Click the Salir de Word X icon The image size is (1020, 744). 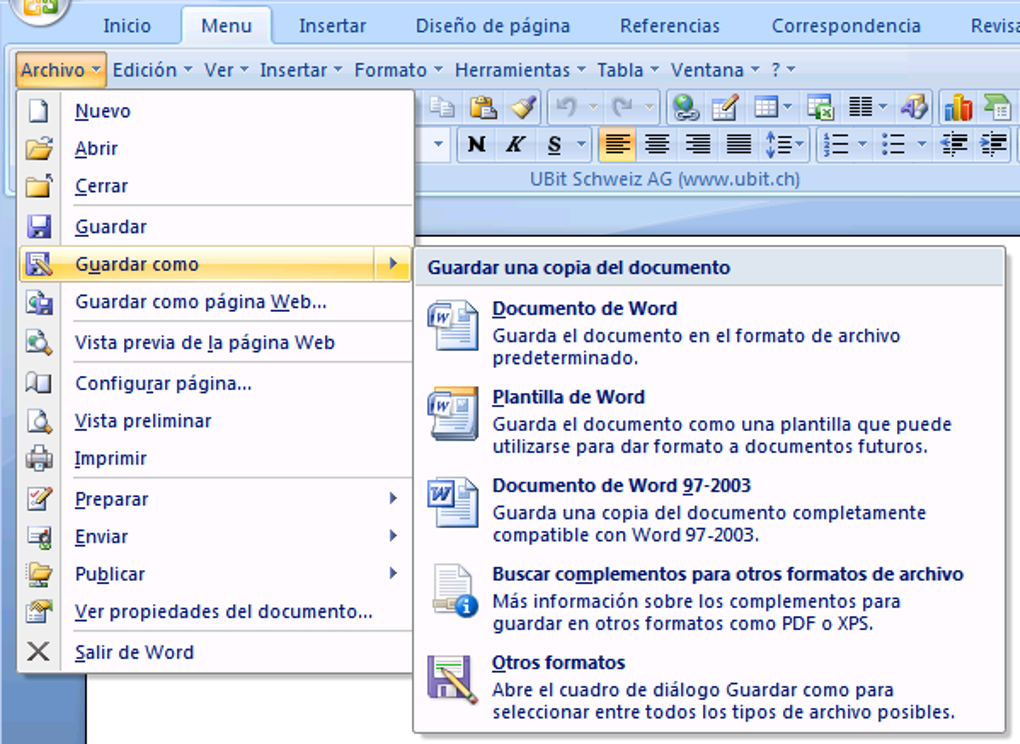pos(38,652)
